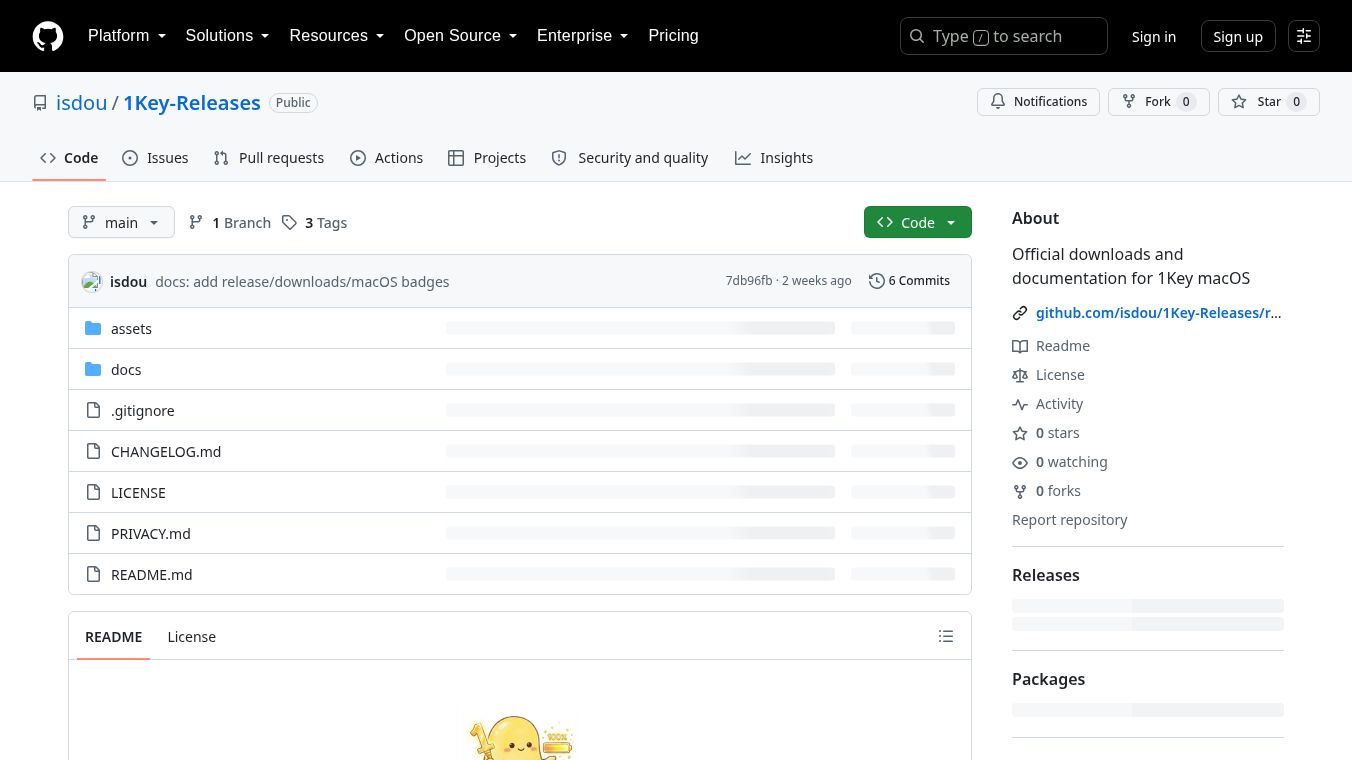Viewport: 1352px width, 760px height.
Task: Open the isdou owner link in breadcrumb
Action: (82, 103)
